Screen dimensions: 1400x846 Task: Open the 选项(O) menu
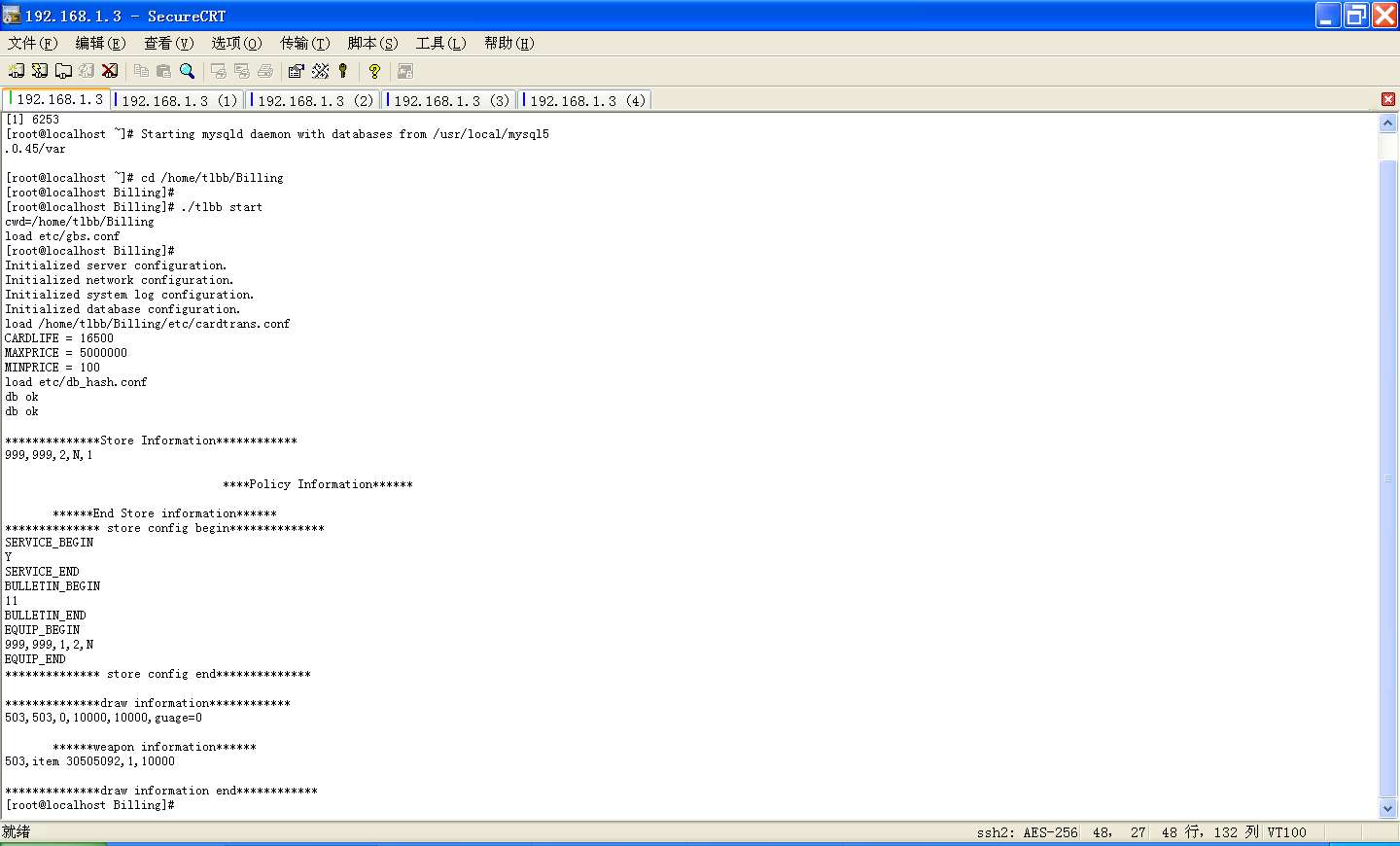[236, 43]
